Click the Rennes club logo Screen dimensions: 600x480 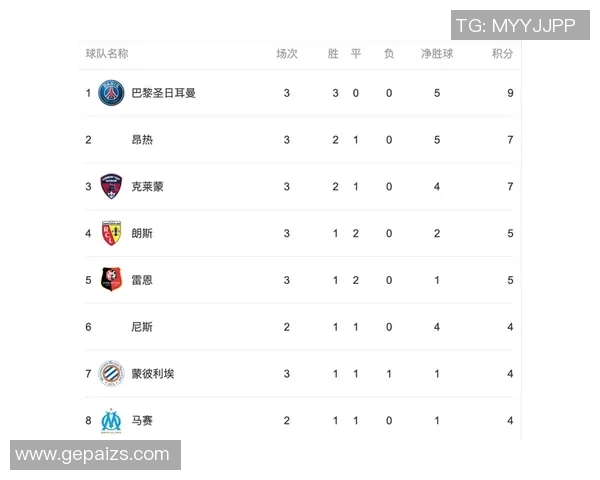(111, 280)
